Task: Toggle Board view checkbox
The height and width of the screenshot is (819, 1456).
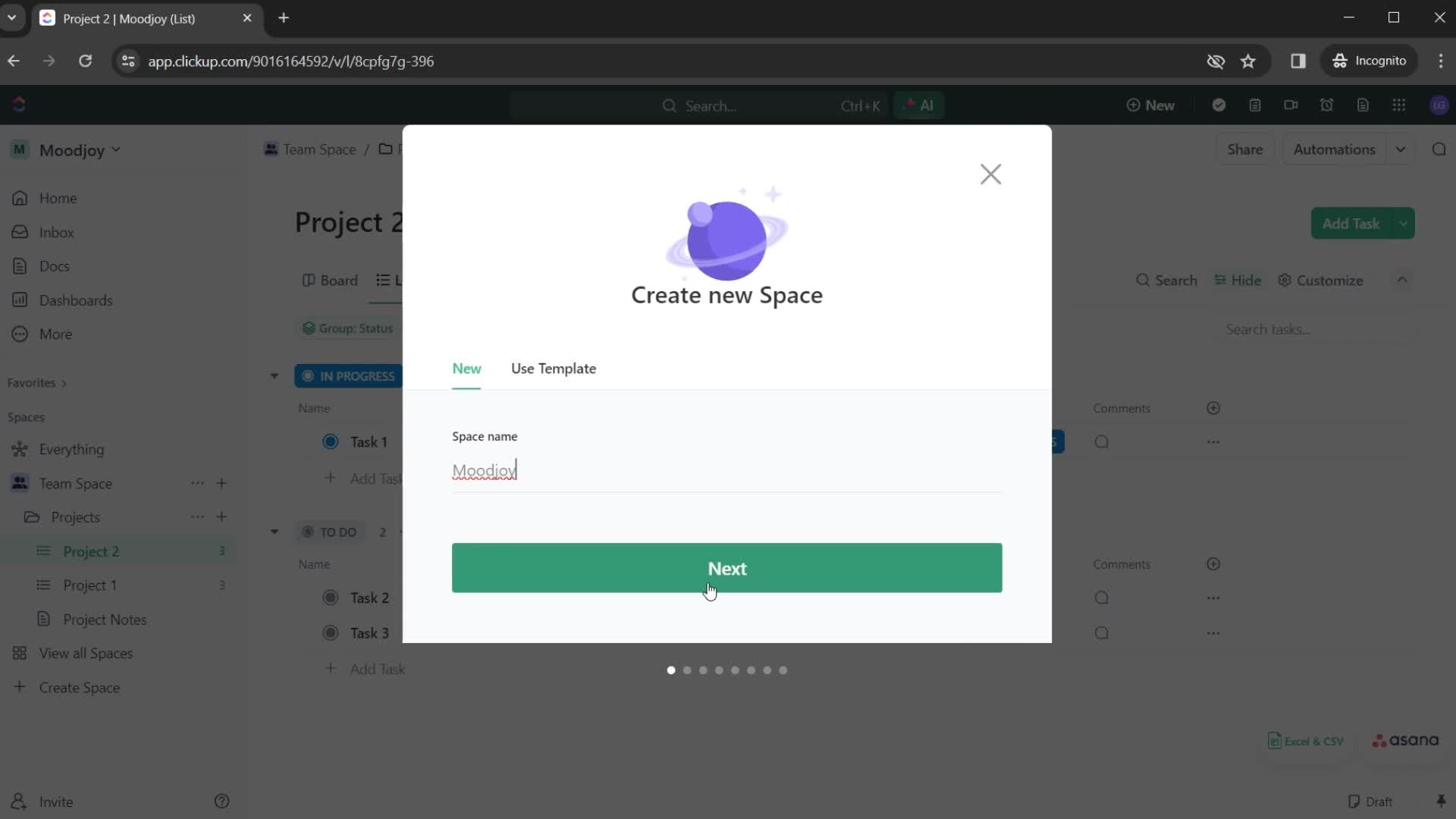Action: (330, 280)
